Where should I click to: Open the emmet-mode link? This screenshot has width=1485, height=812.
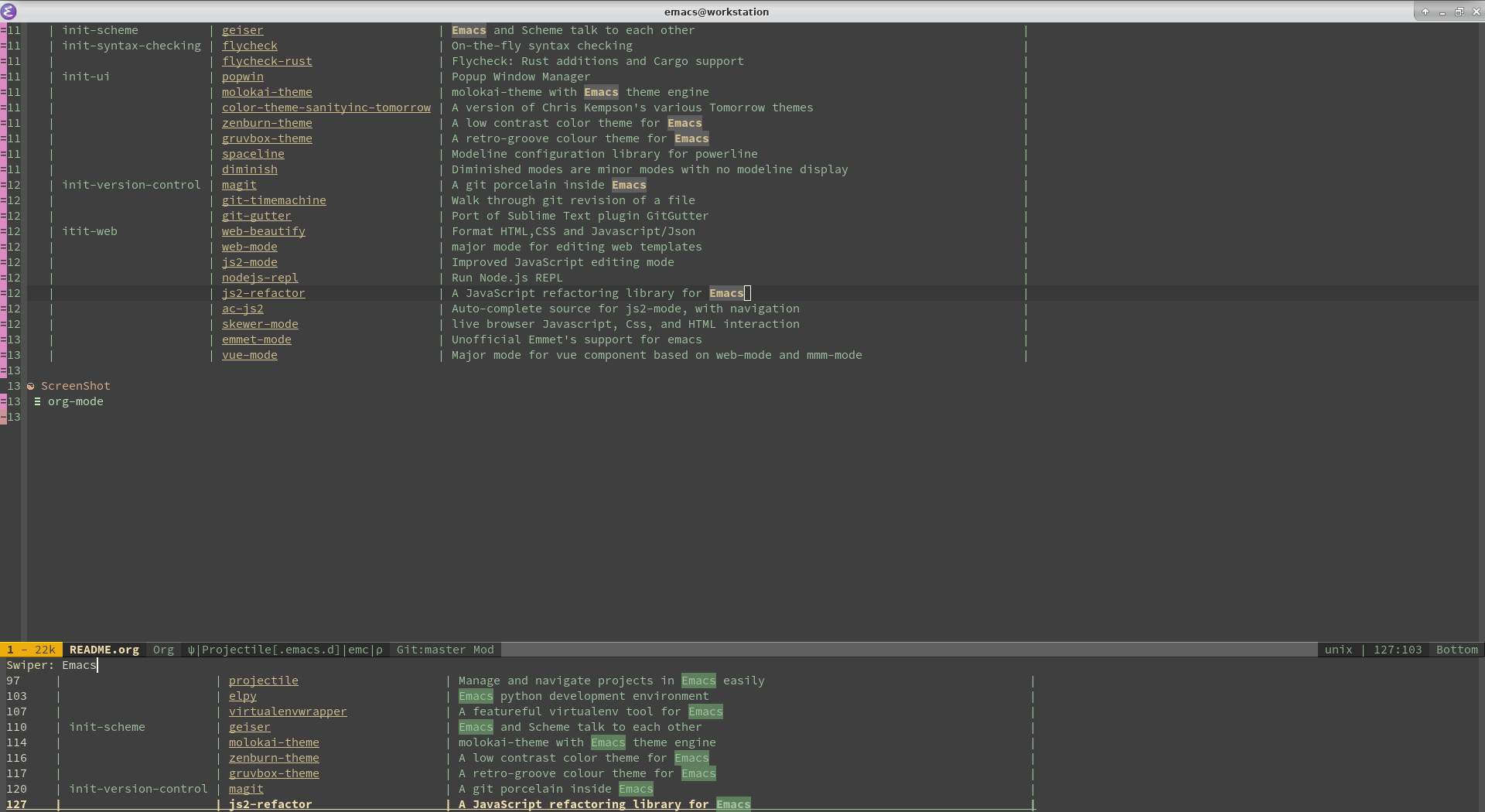257,339
